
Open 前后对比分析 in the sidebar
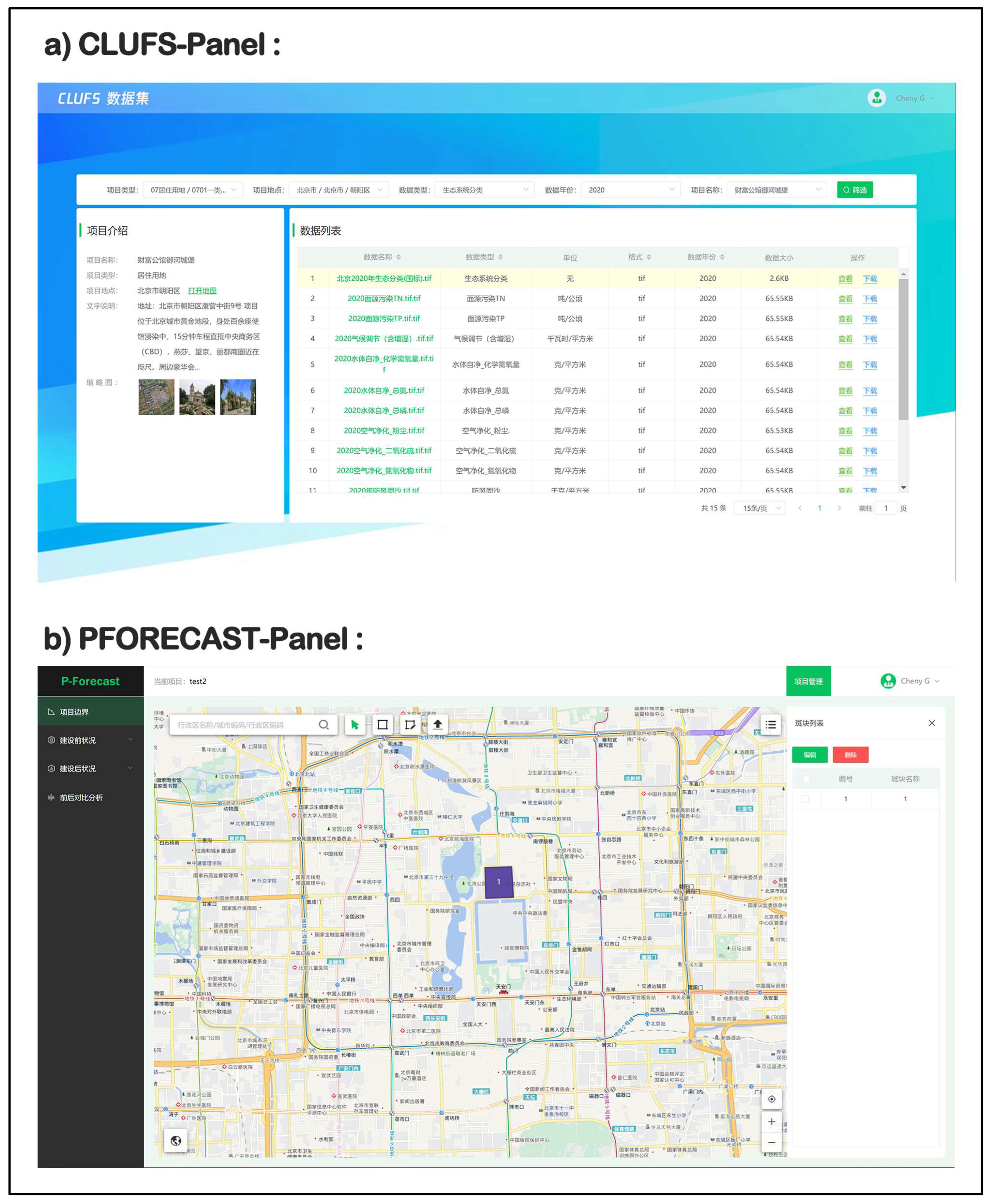coord(81,797)
